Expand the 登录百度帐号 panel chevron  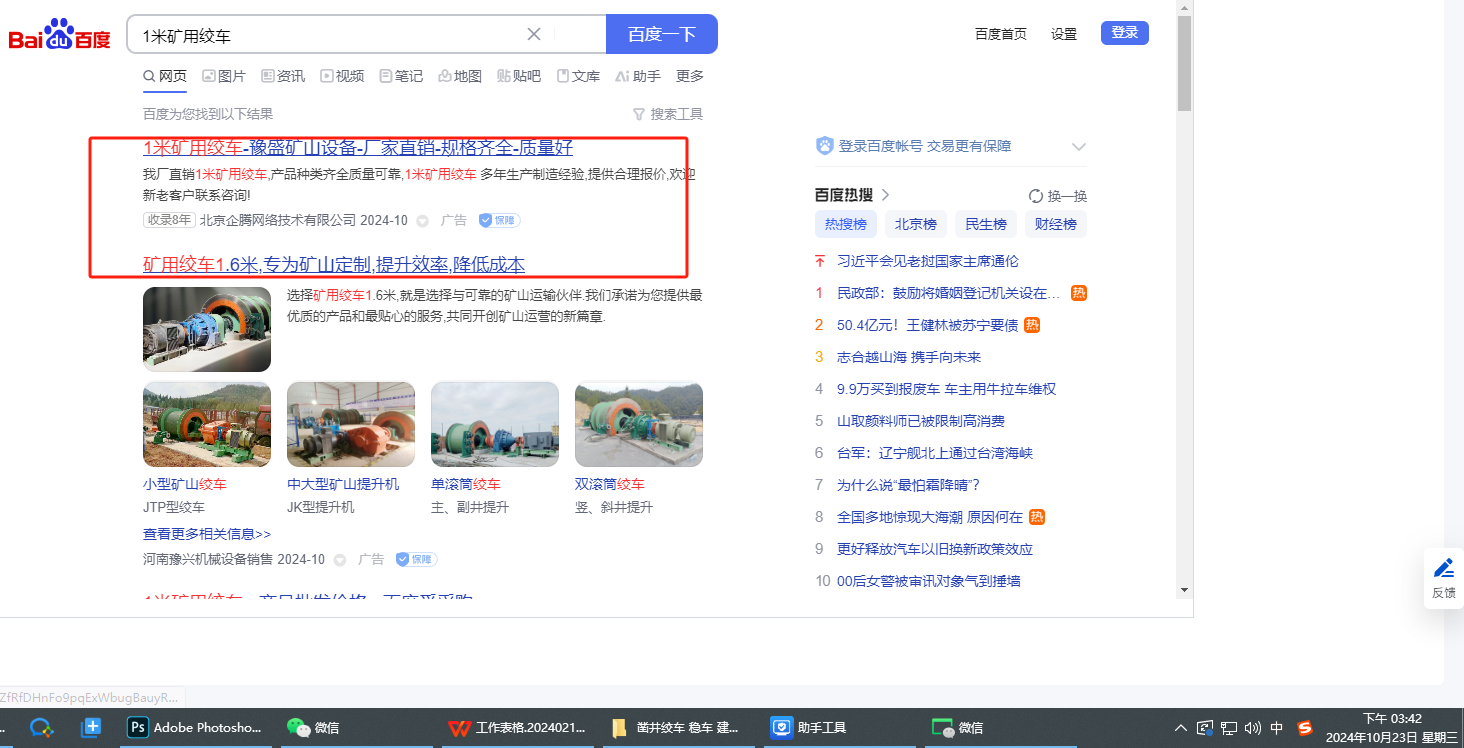1079,146
